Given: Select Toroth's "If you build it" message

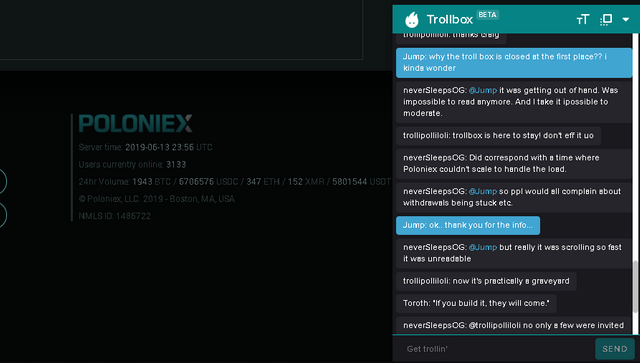Looking at the screenshot, I should coord(476,303).
